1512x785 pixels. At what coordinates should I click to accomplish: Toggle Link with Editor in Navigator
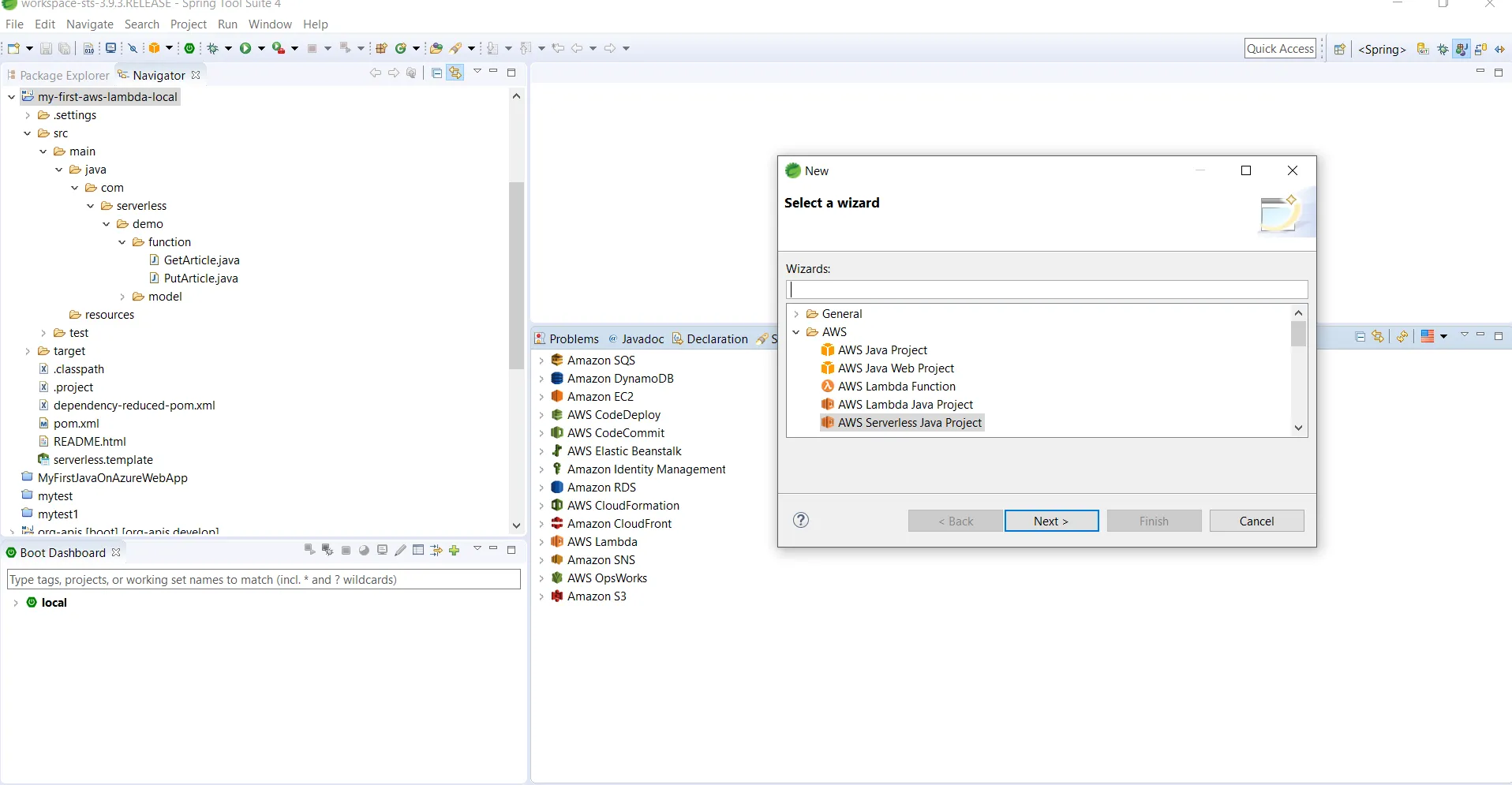tap(455, 73)
